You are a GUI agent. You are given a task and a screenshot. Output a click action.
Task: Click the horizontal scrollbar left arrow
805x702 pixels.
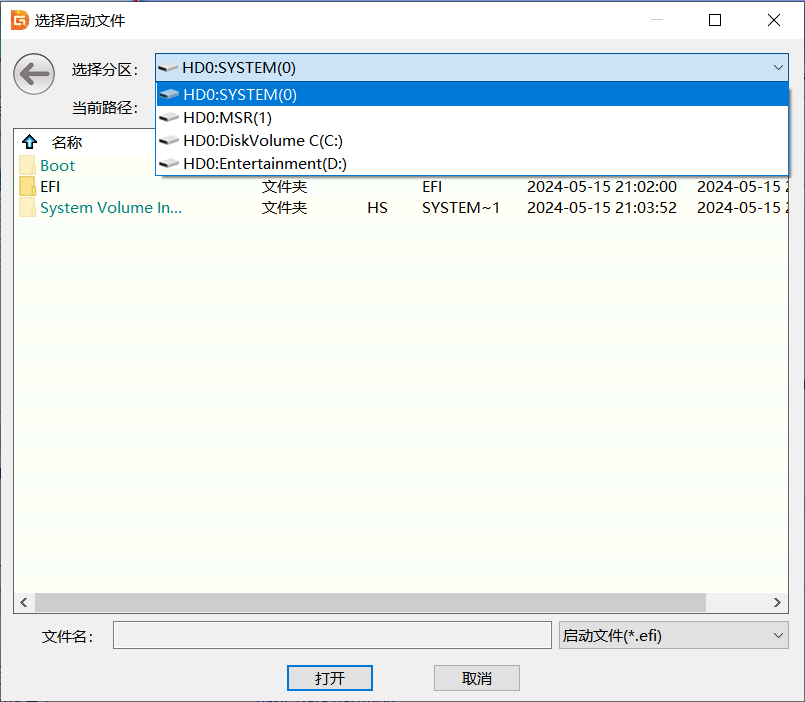point(24,603)
